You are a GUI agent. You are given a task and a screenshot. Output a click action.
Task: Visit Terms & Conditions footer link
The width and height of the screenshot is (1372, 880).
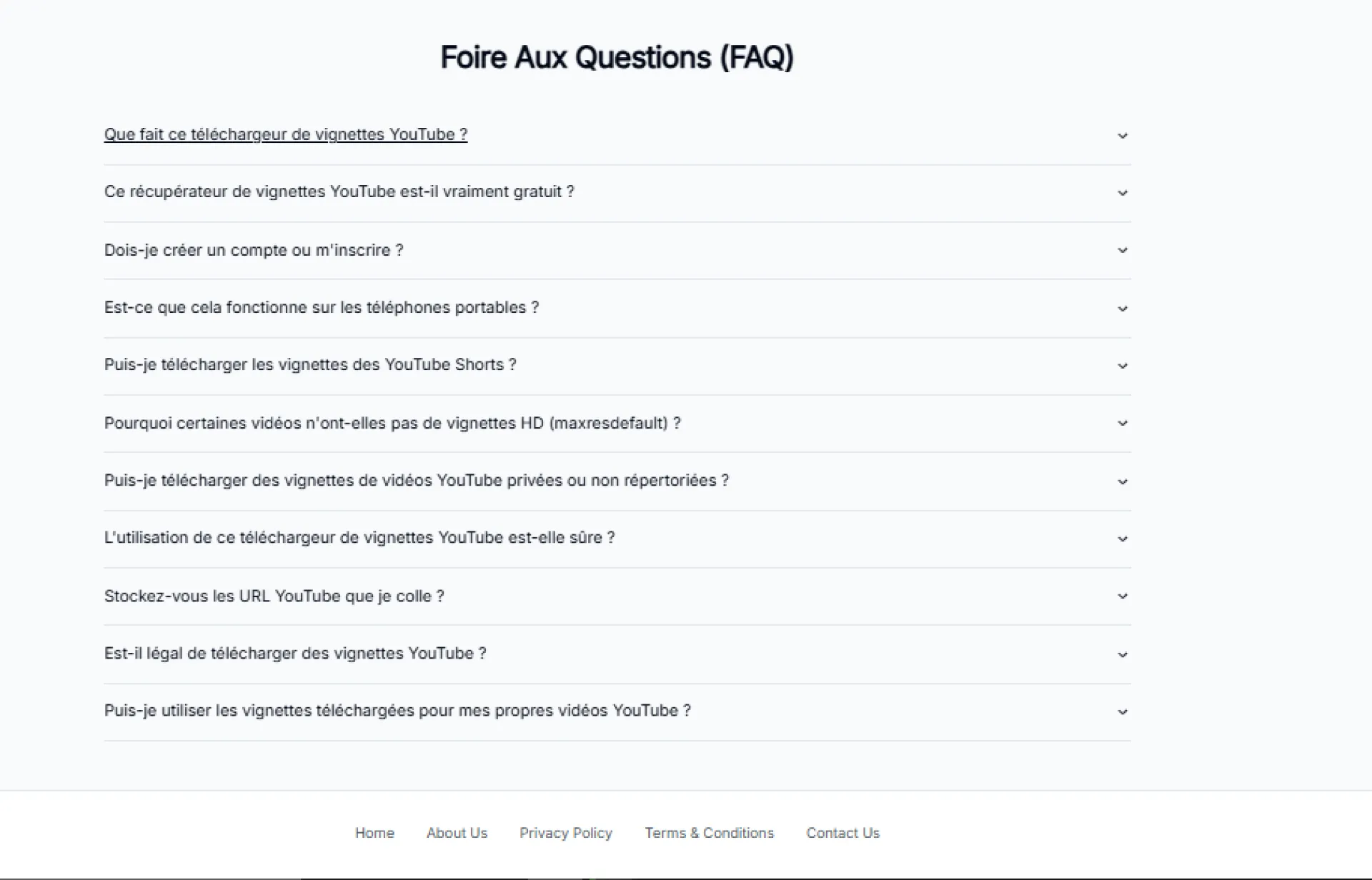point(709,833)
